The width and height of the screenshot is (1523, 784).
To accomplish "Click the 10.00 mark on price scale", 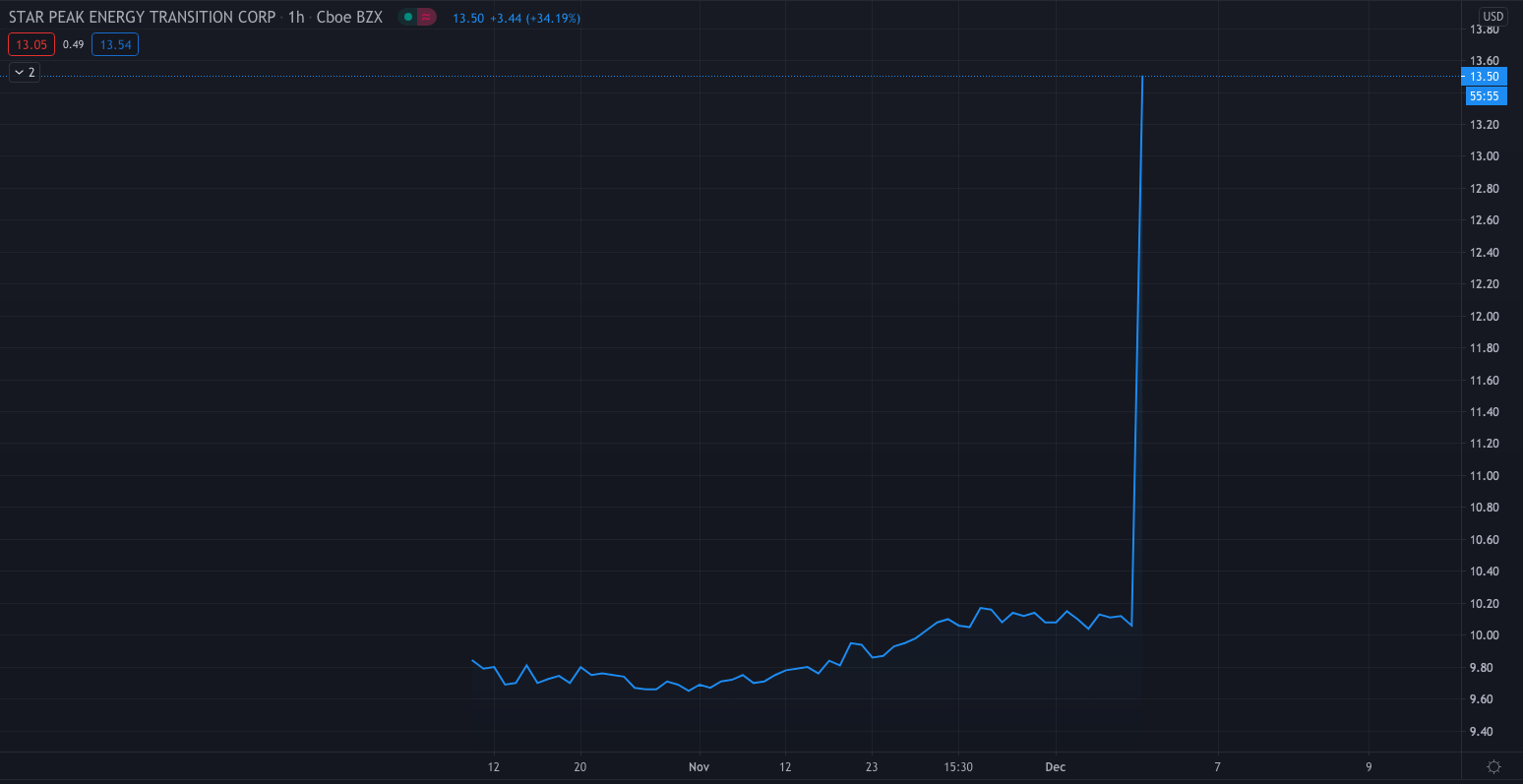I will pos(1484,635).
